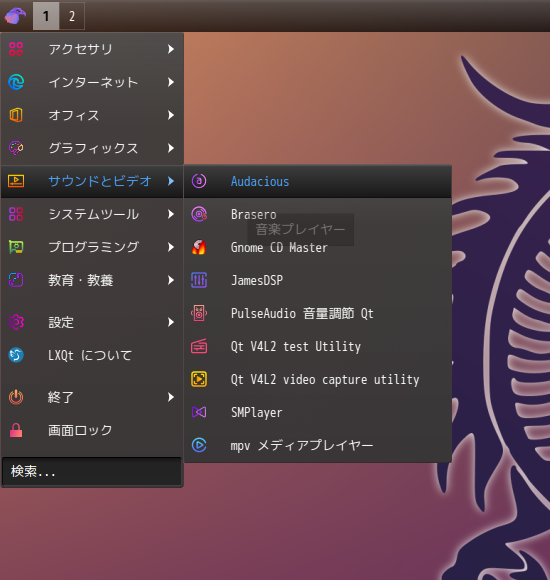Expand the アクセサリ submenu arrow
Image resolution: width=550 pixels, height=580 pixels.
(x=171, y=49)
